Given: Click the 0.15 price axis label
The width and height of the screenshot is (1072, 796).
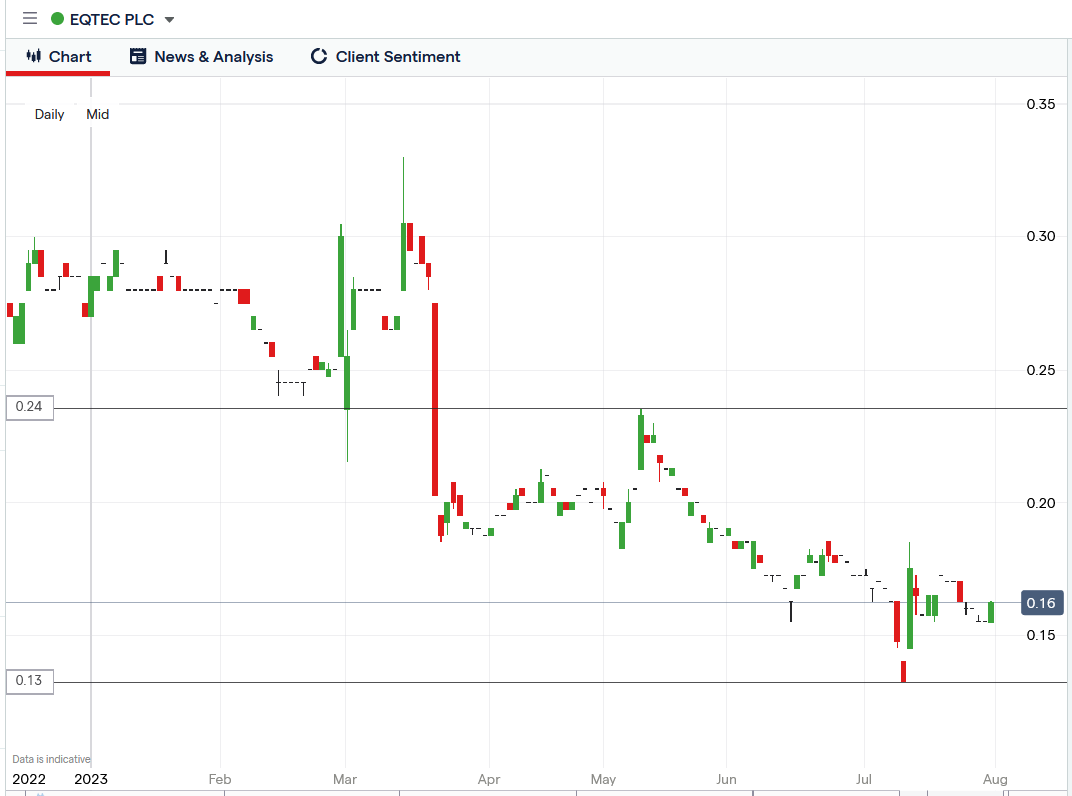Looking at the screenshot, I should pyautogui.click(x=1041, y=635).
